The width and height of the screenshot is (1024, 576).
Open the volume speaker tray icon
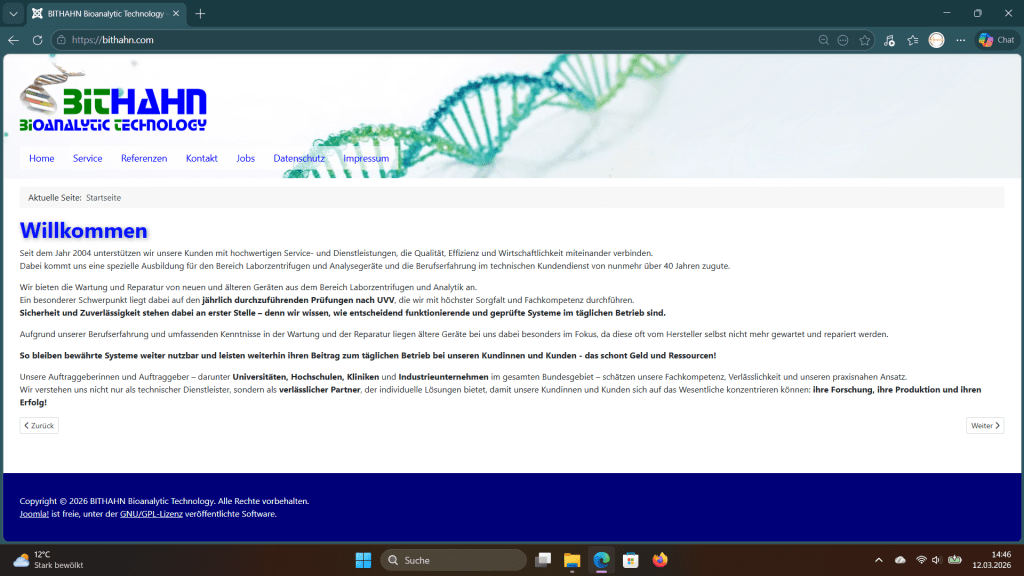click(936, 560)
